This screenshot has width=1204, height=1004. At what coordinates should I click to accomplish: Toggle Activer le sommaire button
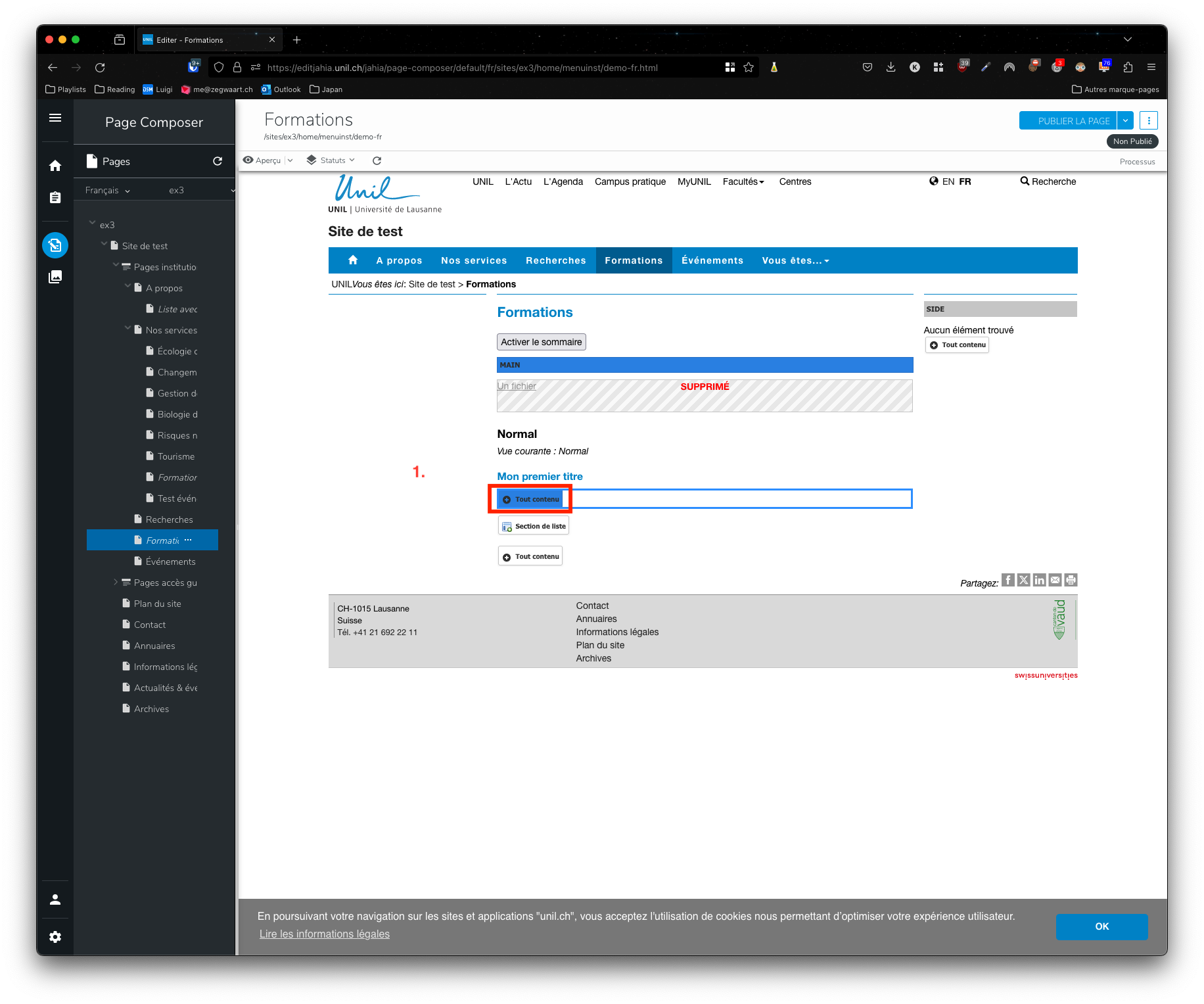(x=541, y=342)
